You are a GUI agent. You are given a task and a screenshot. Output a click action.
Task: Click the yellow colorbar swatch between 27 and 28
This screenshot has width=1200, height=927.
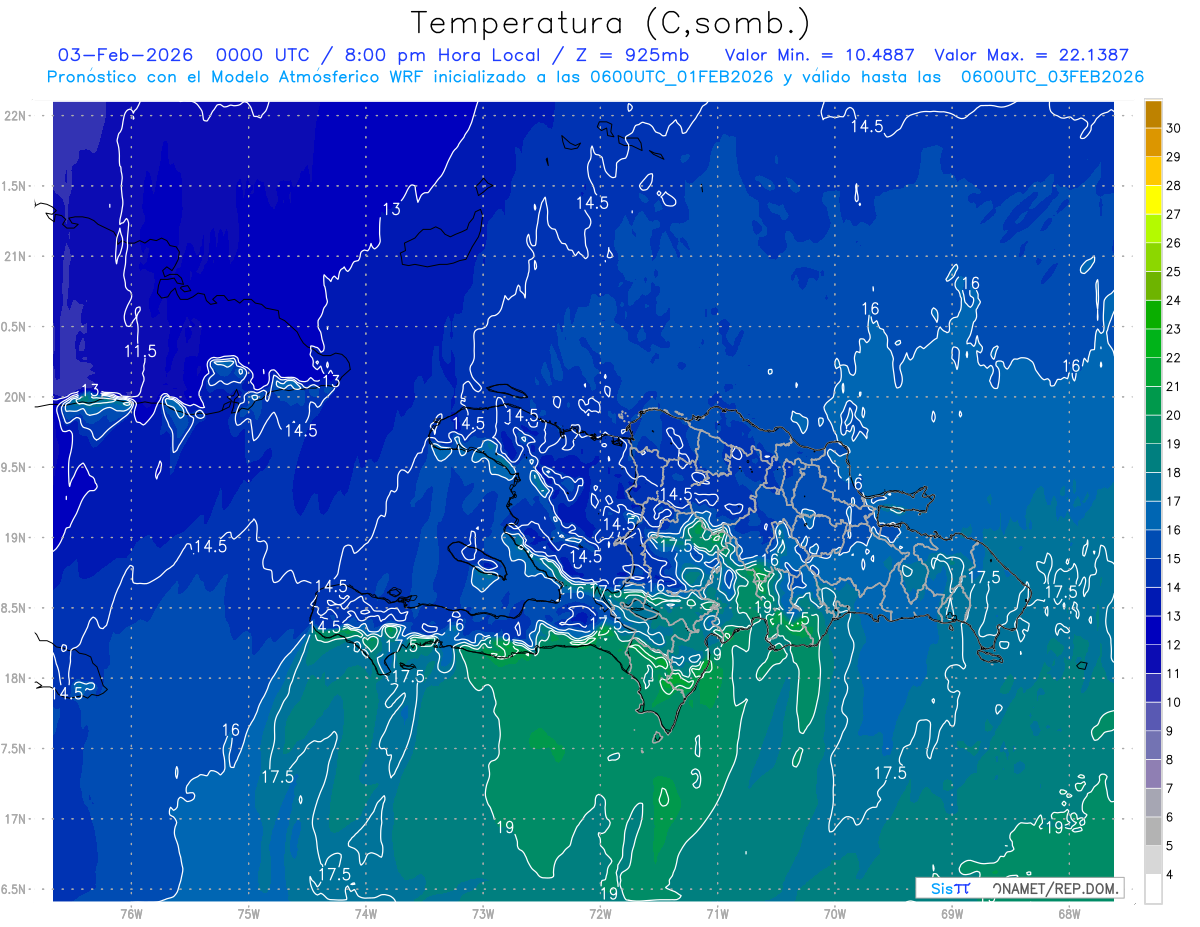pyautogui.click(x=1153, y=200)
